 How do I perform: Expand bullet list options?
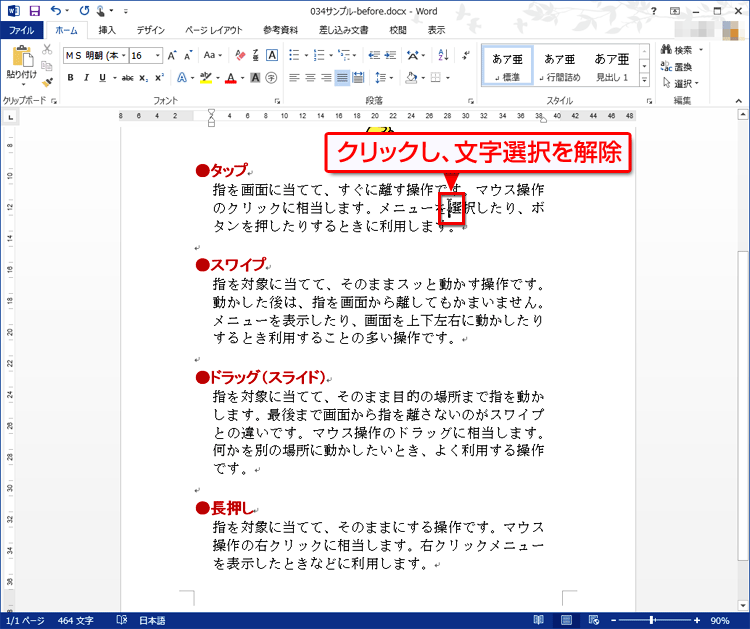[306, 55]
